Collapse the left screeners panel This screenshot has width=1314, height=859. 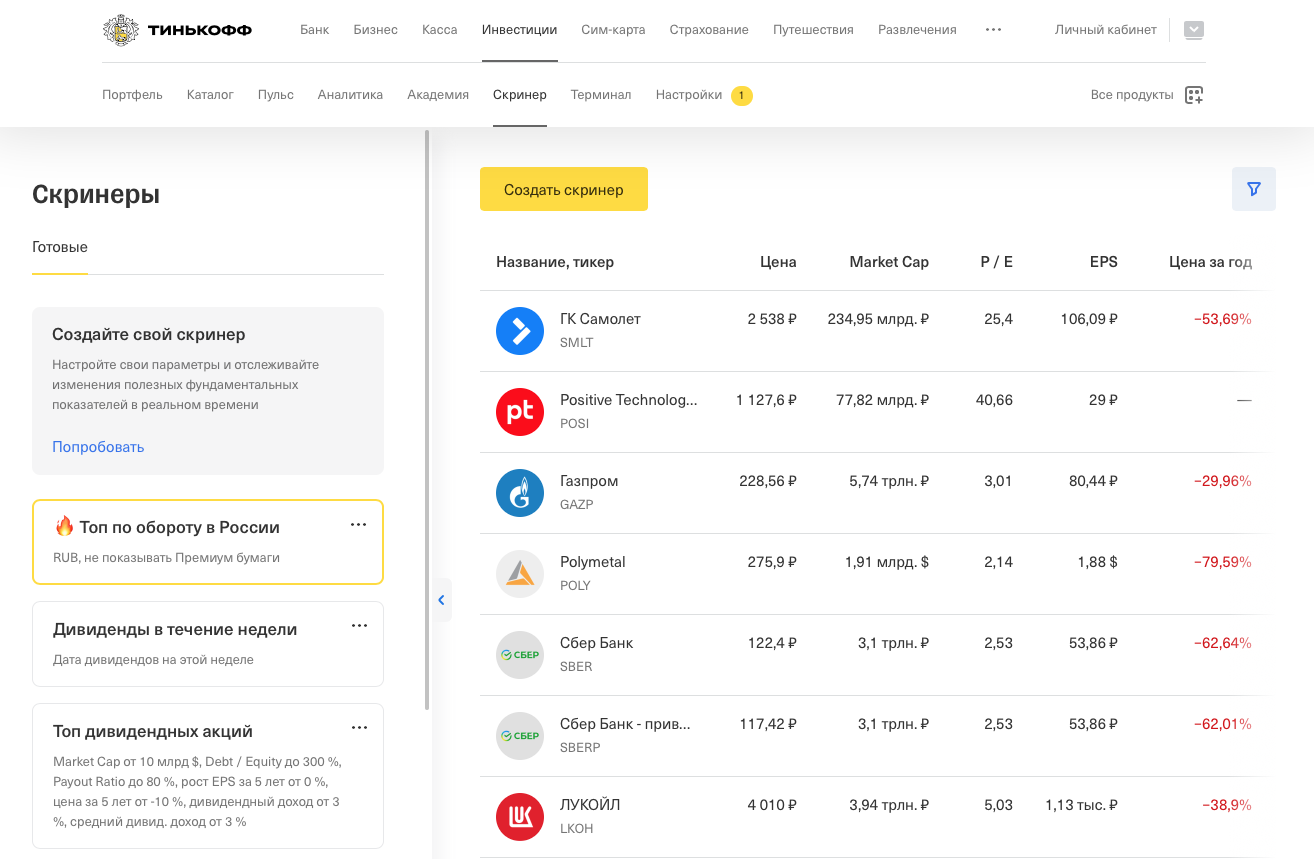click(x=441, y=600)
